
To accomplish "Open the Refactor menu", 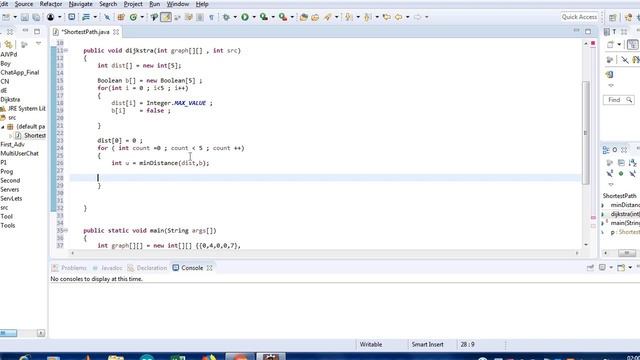I will [x=51, y=4].
